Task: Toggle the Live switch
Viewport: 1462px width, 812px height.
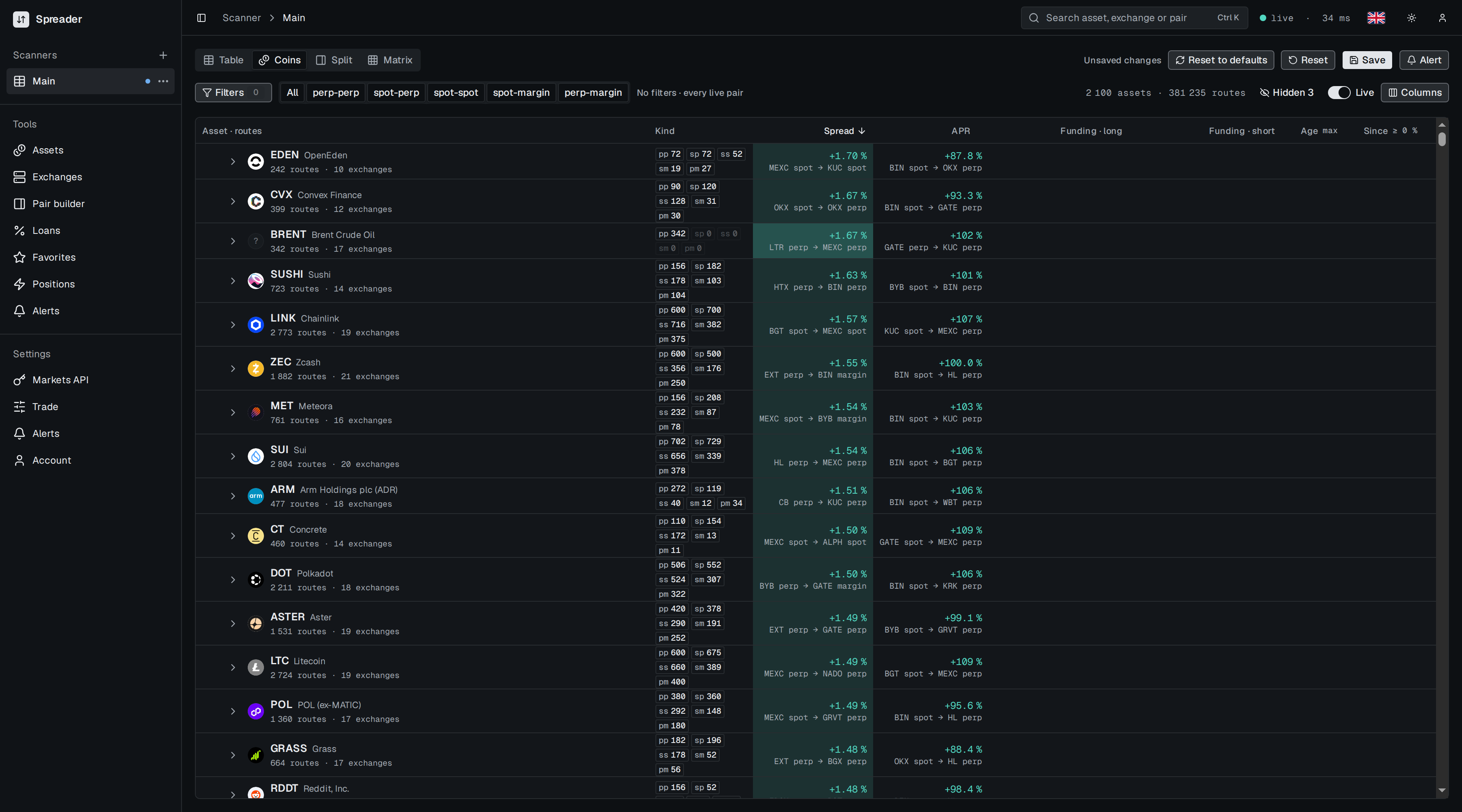Action: coord(1339,93)
